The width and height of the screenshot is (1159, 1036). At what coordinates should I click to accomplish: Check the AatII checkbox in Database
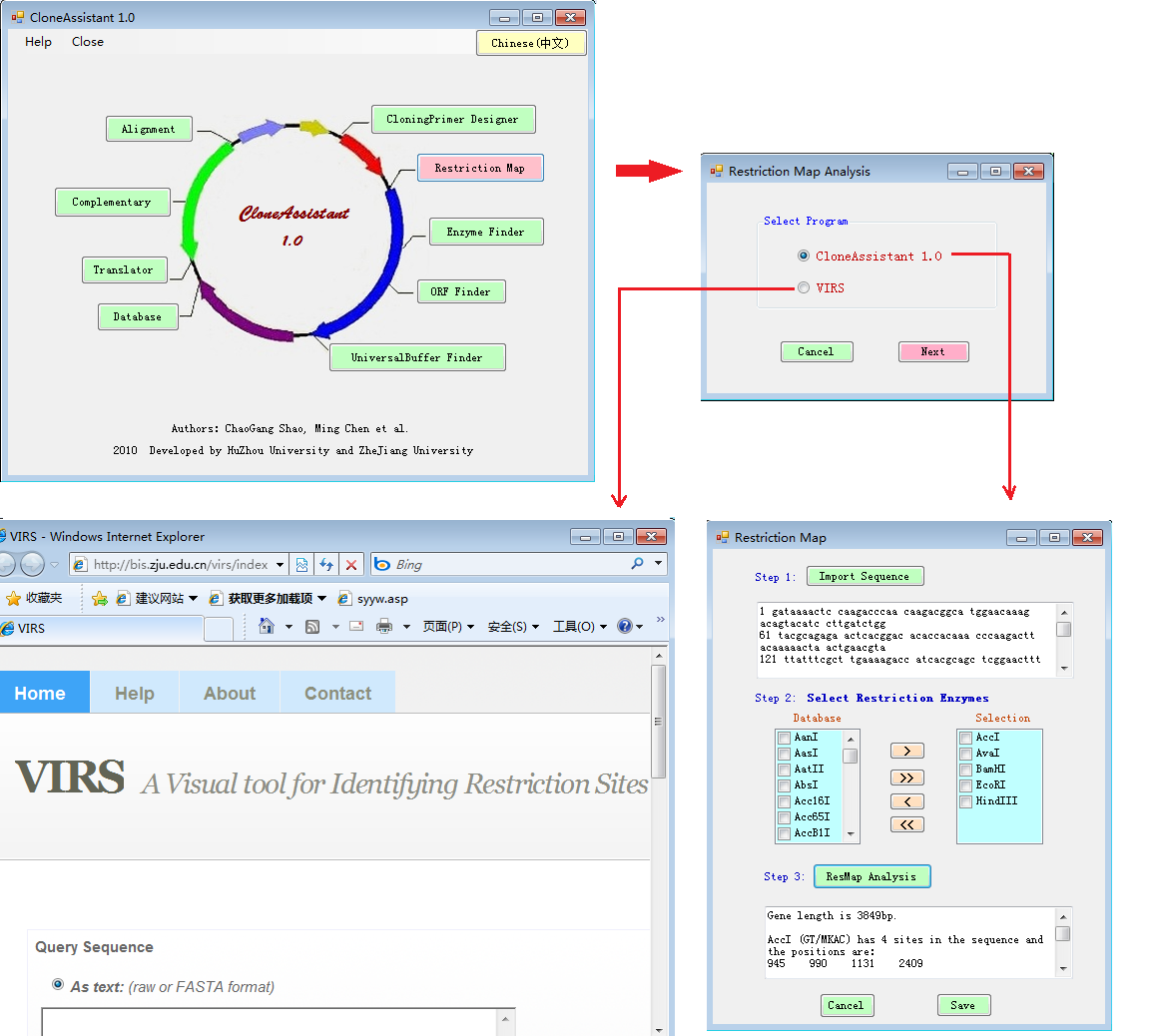coord(784,770)
